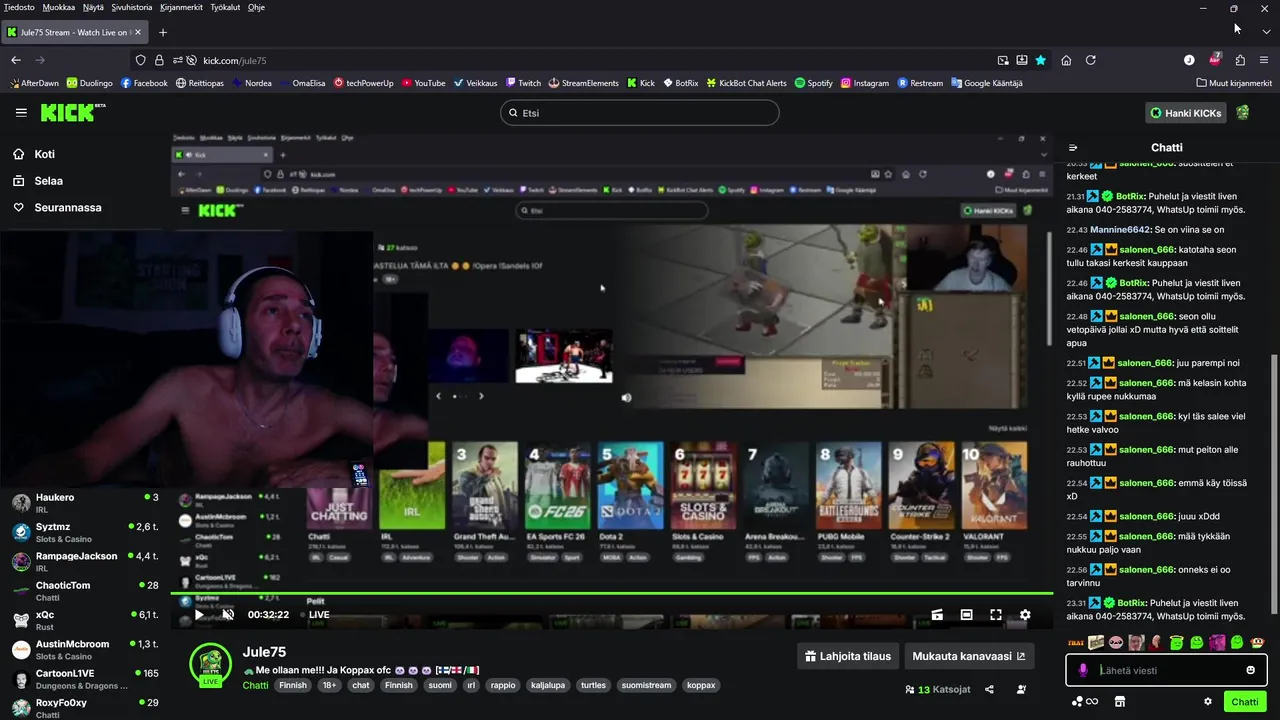Open player settings gear
1280x720 pixels.
pos(1025,615)
